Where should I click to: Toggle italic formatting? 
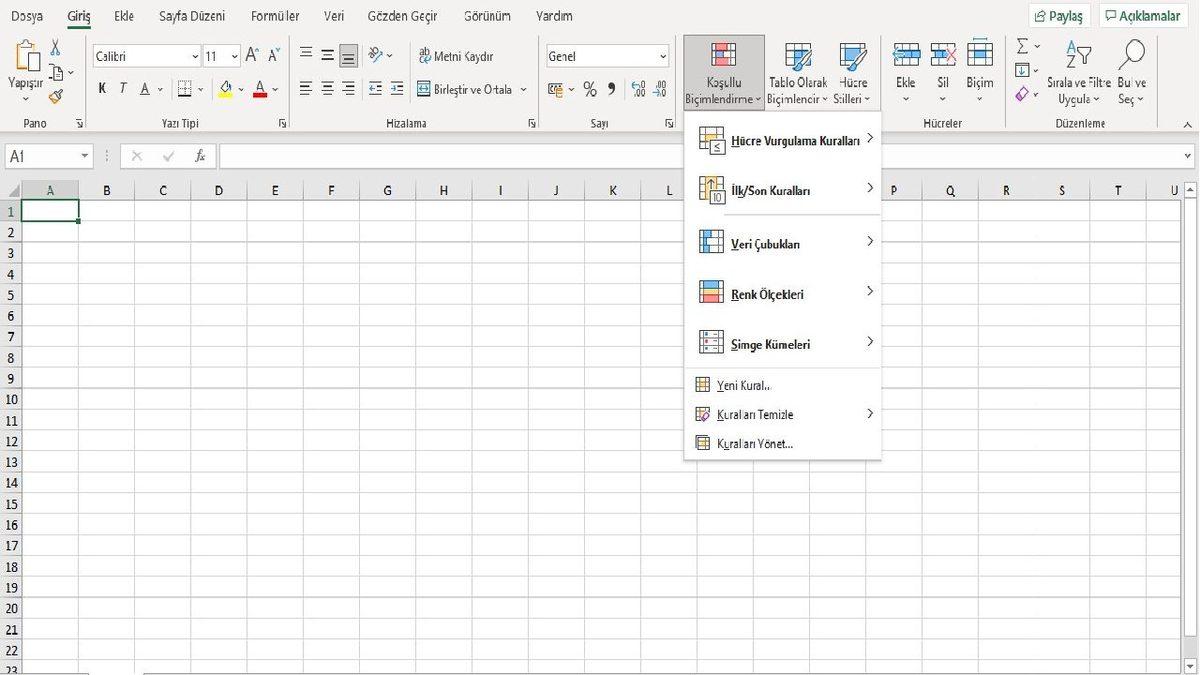122,88
